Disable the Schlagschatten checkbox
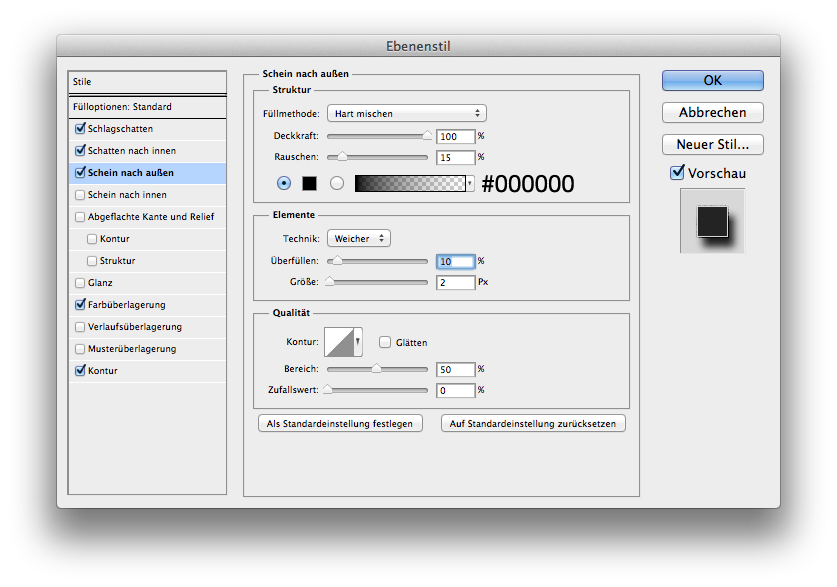 tap(80, 129)
